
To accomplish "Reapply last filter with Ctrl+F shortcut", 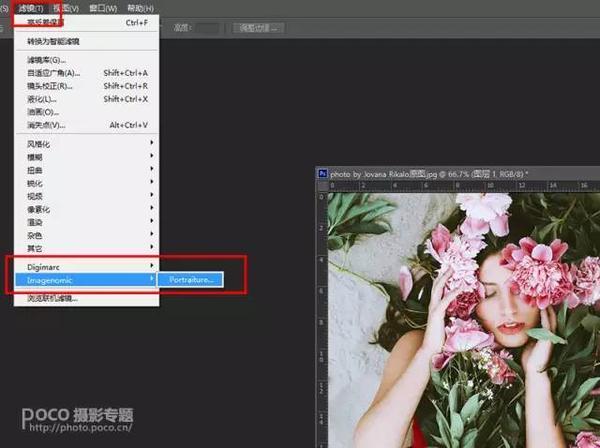I will pos(86,23).
